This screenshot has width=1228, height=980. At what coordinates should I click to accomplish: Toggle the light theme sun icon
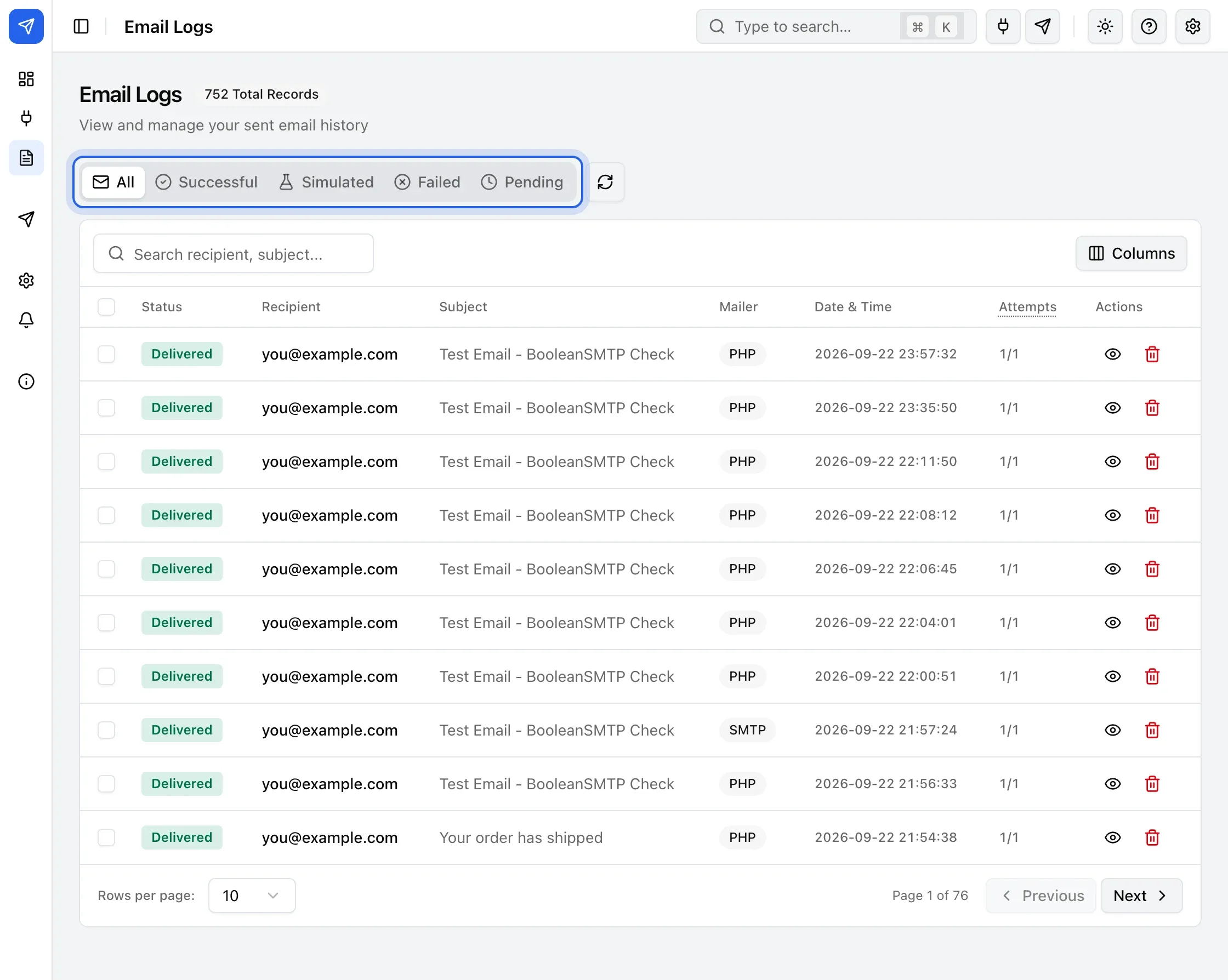[x=1105, y=26]
